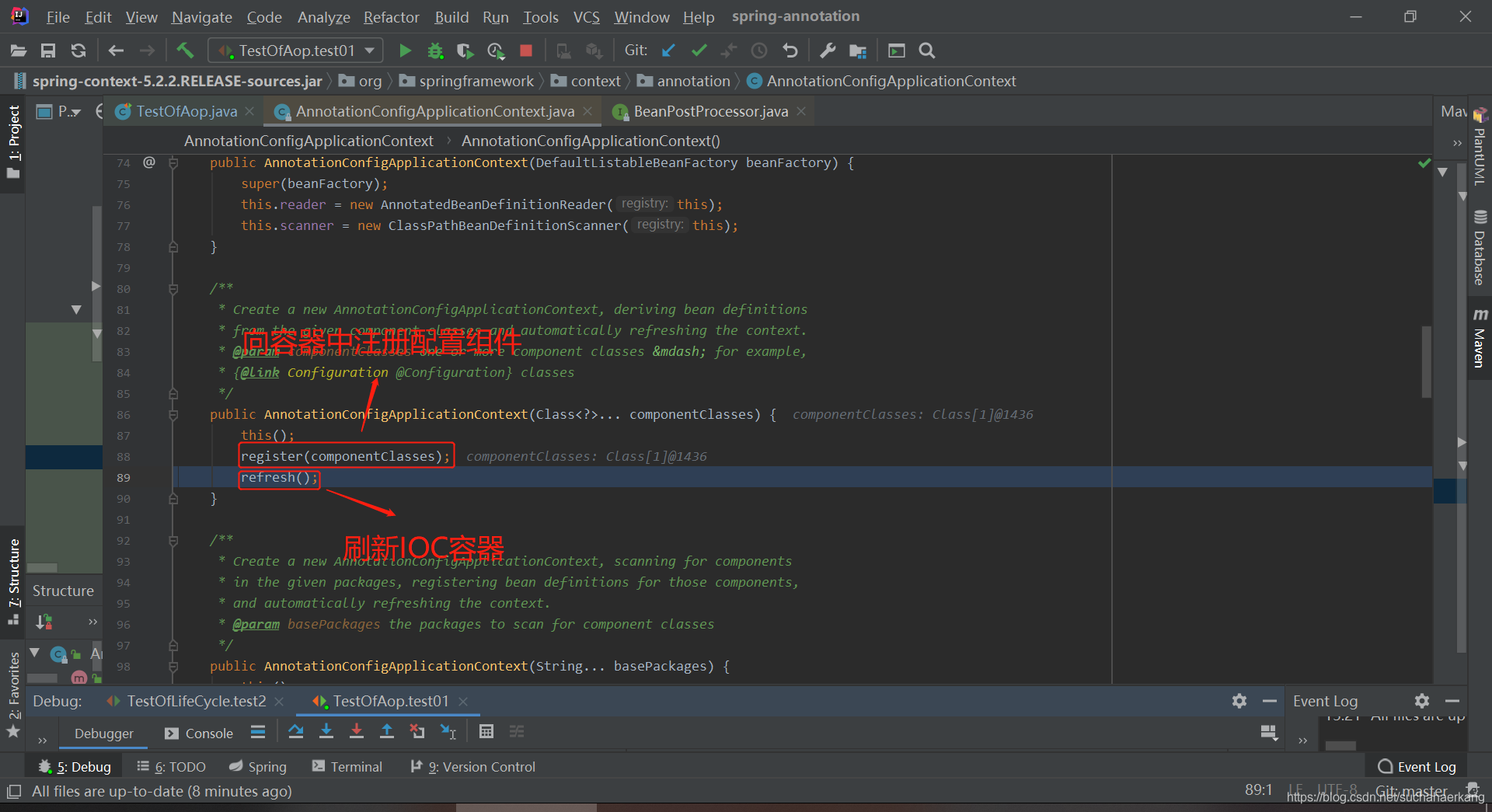Collapse Javadoc fold marker at line 80

173,289
